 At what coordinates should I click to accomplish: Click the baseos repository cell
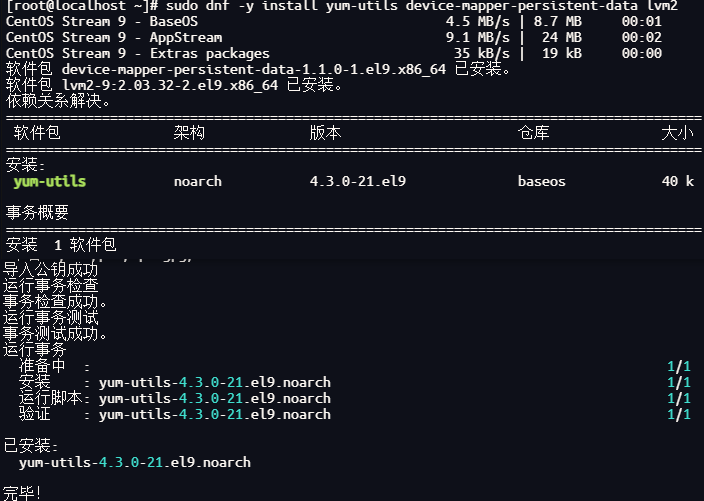pyautogui.click(x=541, y=181)
